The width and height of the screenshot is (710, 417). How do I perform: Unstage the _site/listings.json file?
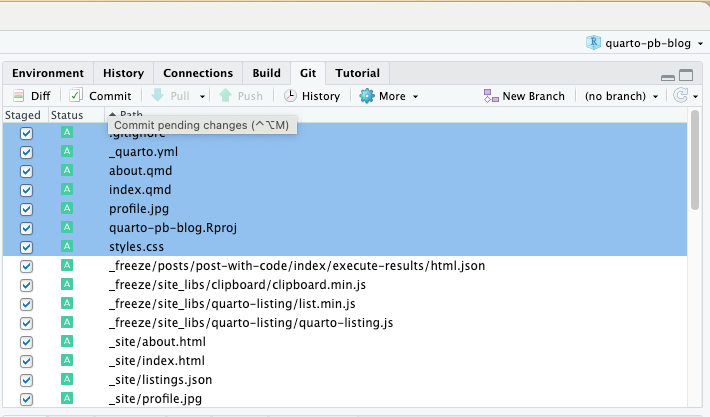(x=26, y=380)
